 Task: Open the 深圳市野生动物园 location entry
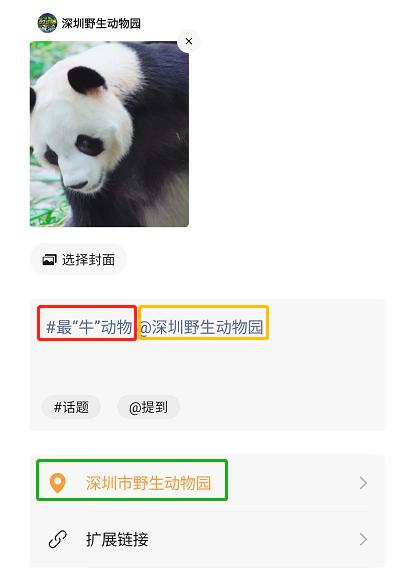[x=207, y=483]
